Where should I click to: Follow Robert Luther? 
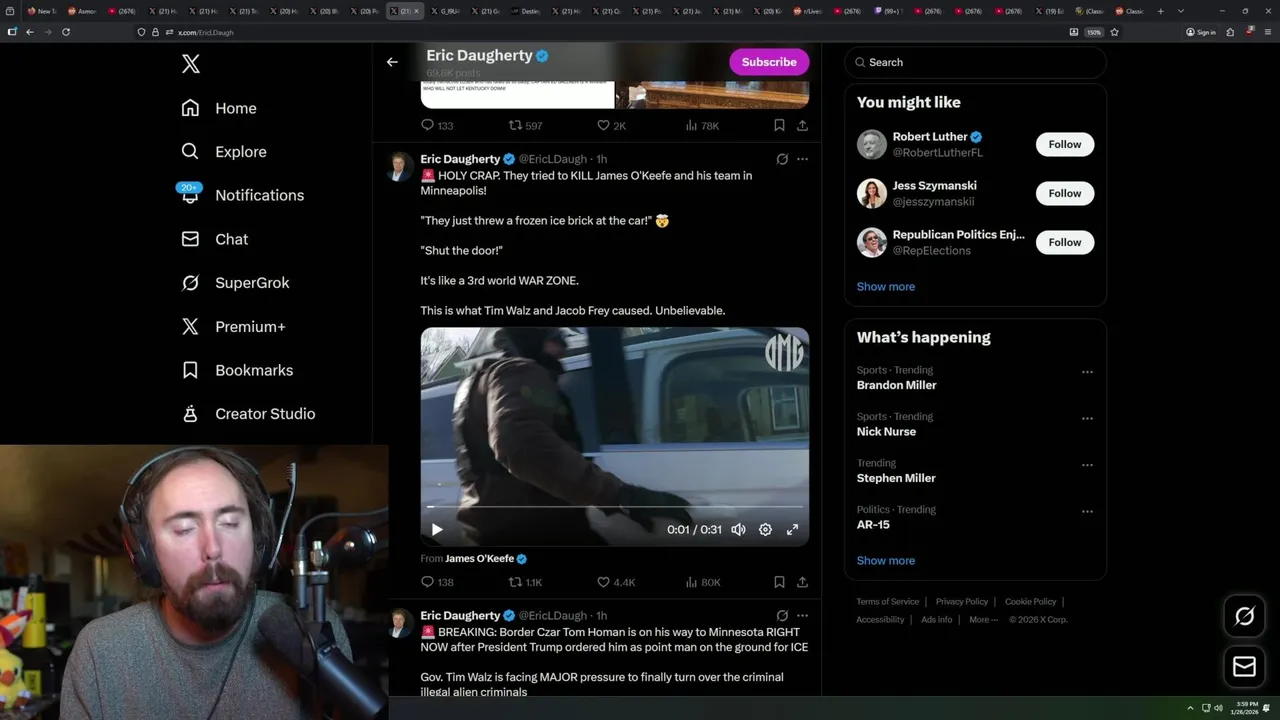pyautogui.click(x=1065, y=144)
